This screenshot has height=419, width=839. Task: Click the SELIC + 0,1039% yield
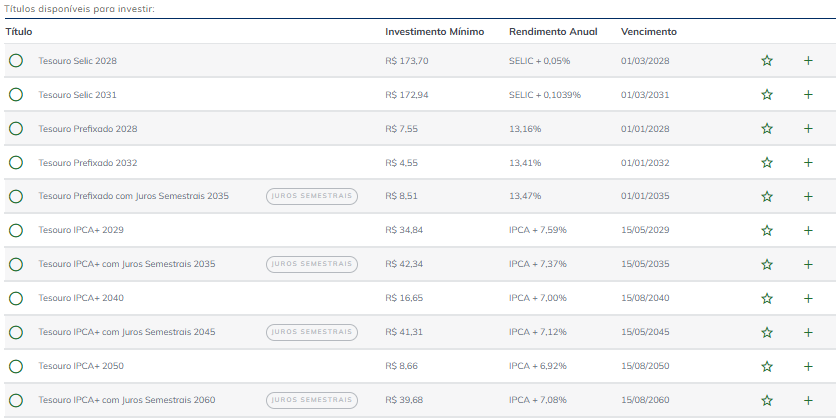click(x=545, y=95)
